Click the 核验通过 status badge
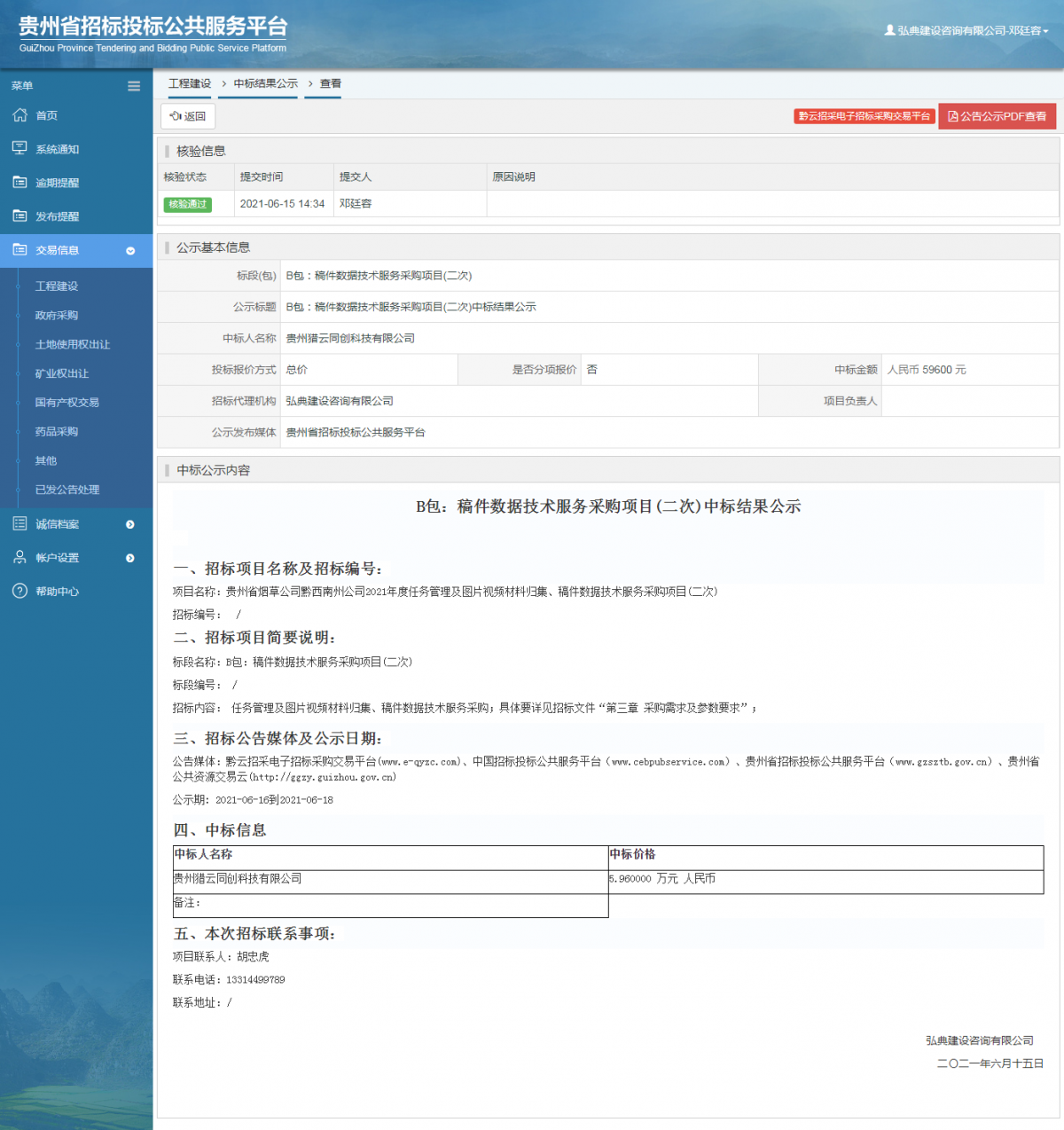 click(x=187, y=204)
